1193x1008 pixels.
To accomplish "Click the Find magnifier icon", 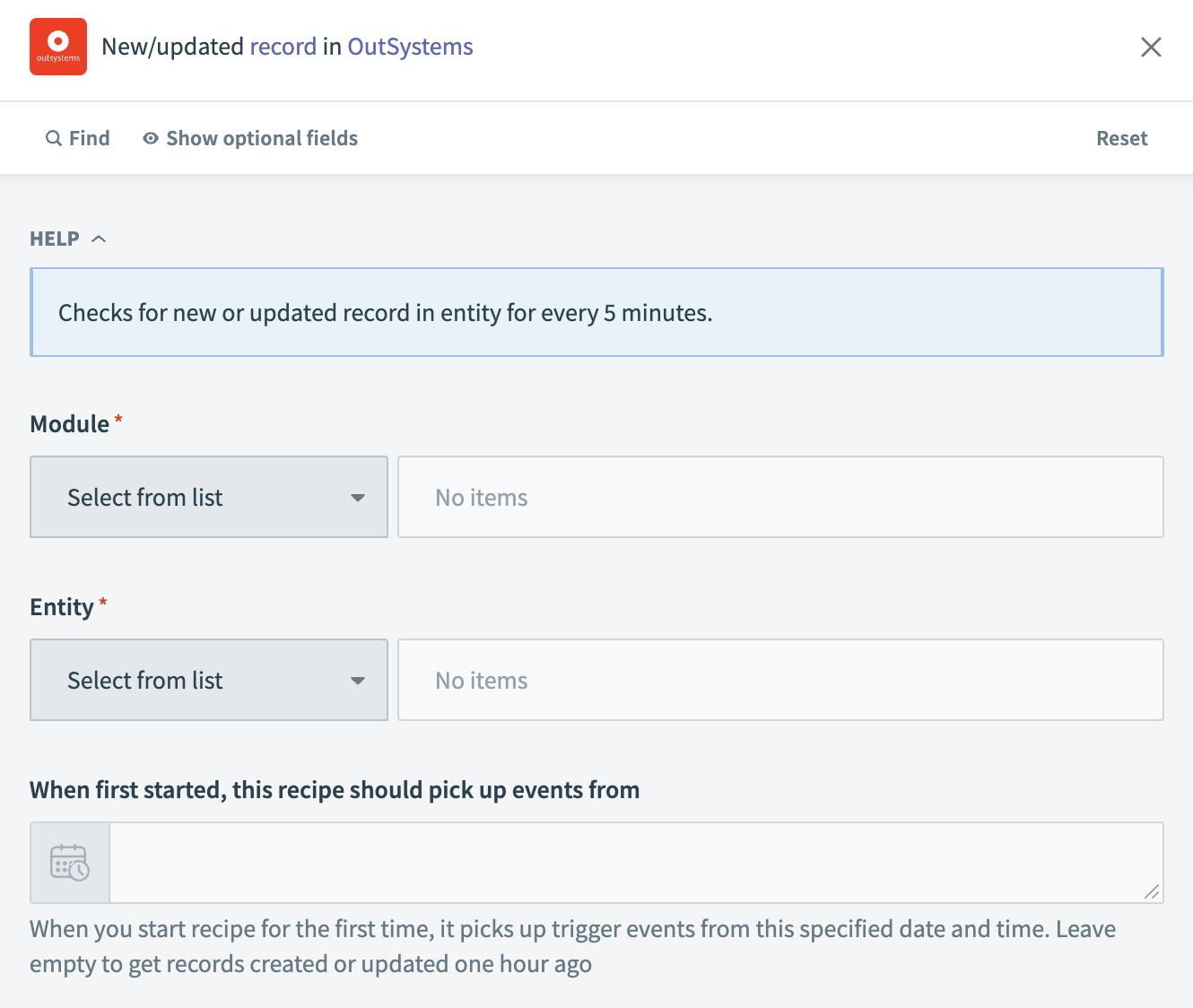I will (x=54, y=138).
